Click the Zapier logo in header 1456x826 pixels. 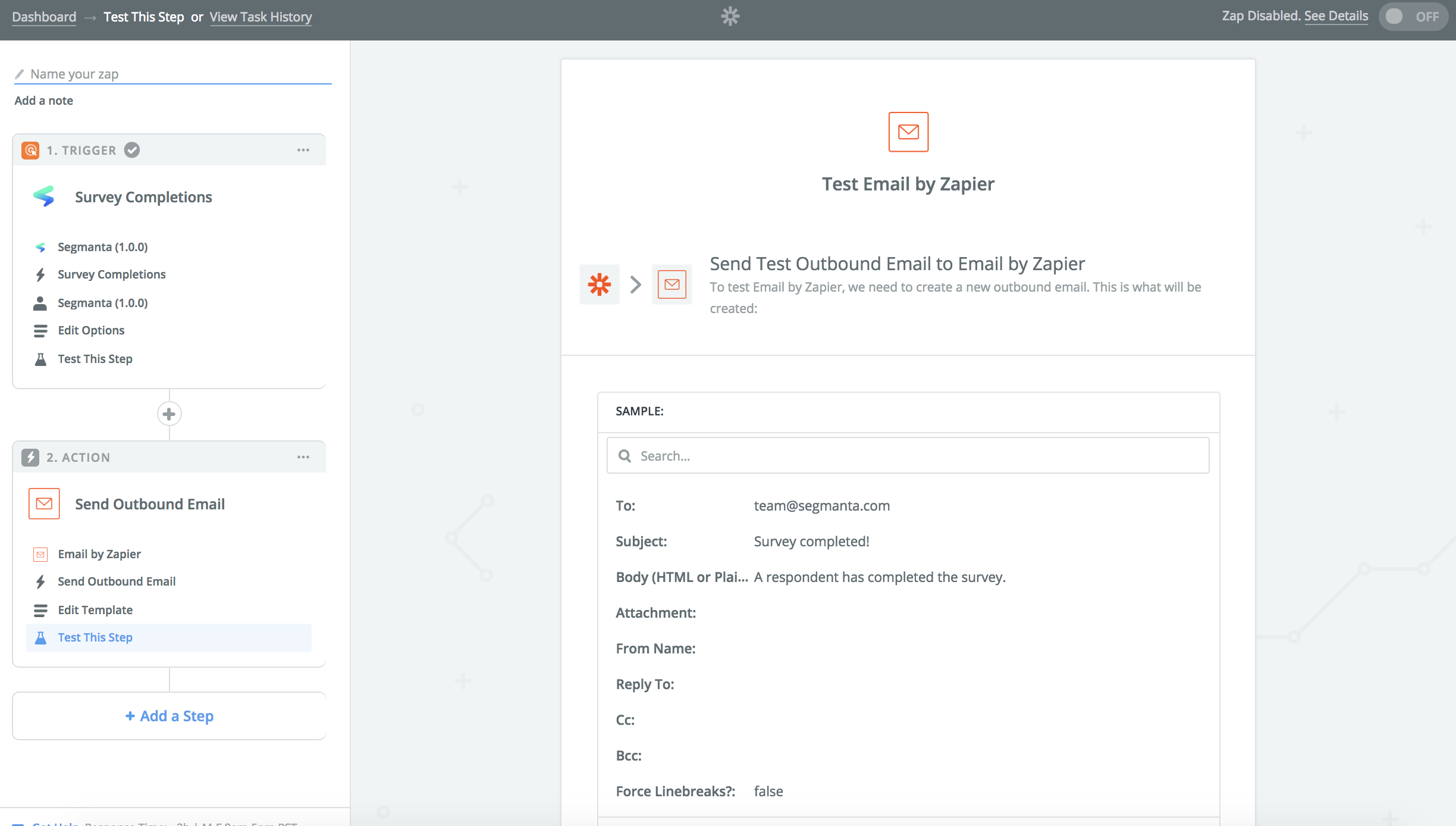(x=730, y=16)
